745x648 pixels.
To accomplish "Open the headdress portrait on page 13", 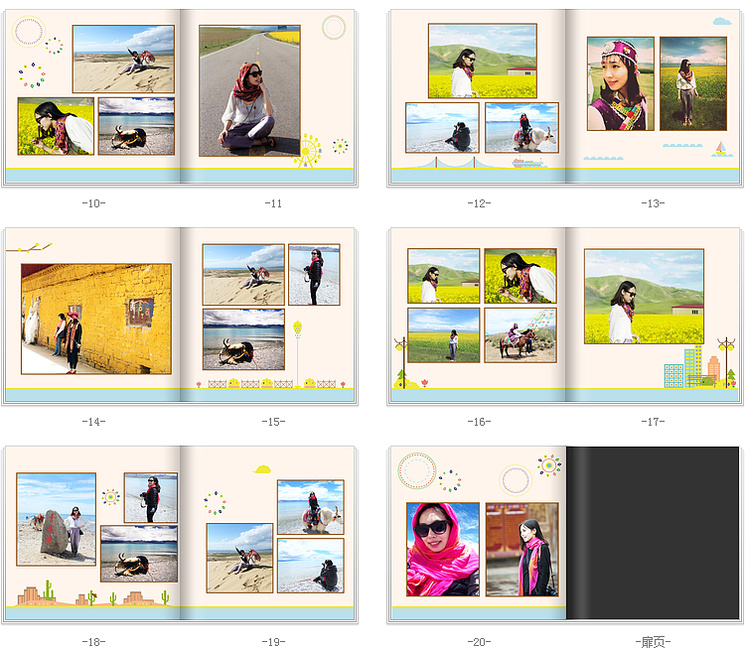I will pyautogui.click(x=621, y=84).
